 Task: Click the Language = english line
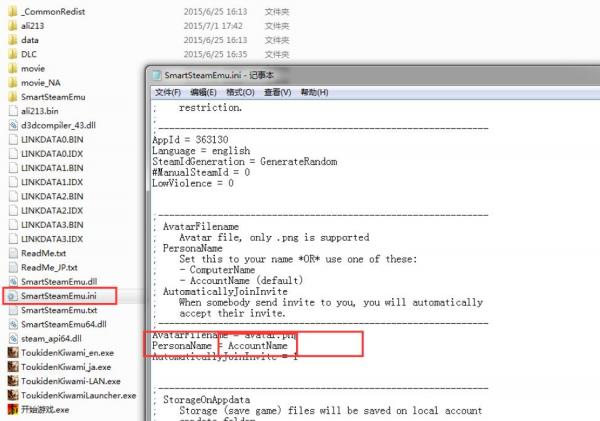click(x=201, y=150)
